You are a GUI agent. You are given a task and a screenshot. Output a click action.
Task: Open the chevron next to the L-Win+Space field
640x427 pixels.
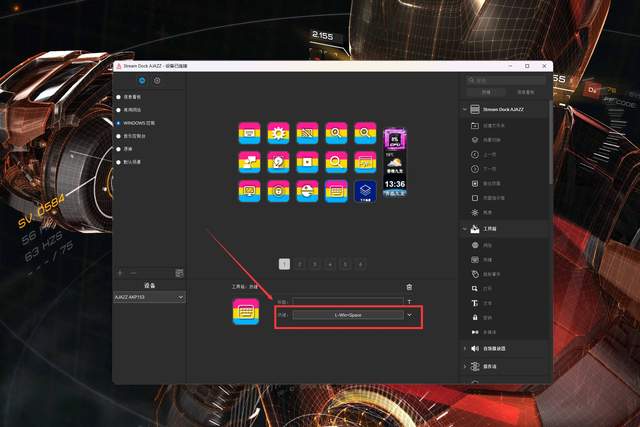pyautogui.click(x=409, y=315)
